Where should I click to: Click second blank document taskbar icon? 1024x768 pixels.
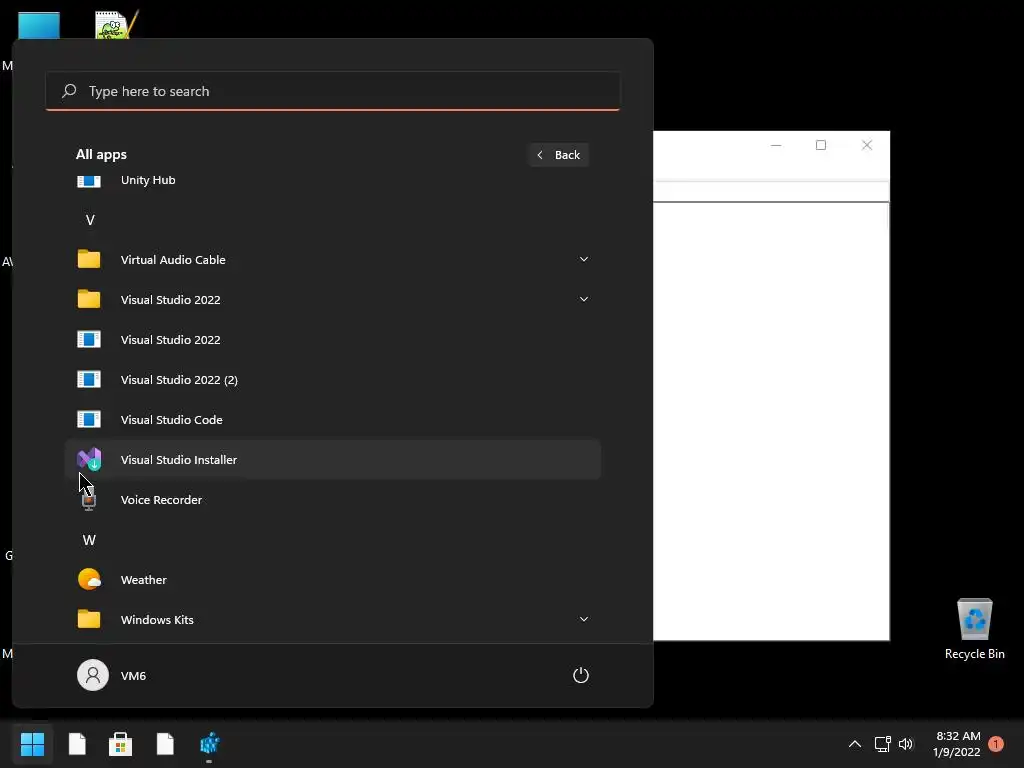[165, 744]
